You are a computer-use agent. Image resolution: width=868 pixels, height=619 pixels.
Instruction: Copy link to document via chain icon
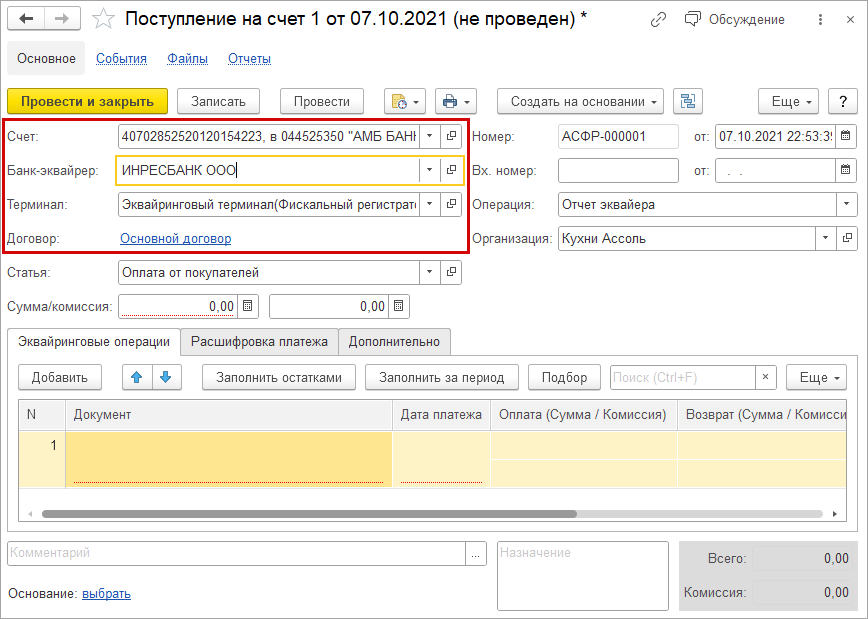[658, 19]
